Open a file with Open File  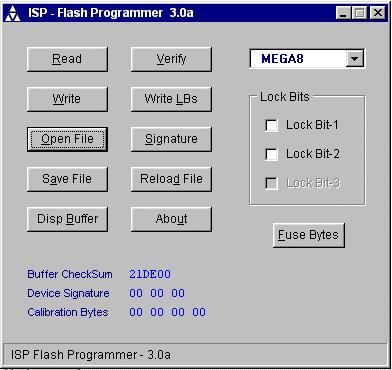(67, 139)
